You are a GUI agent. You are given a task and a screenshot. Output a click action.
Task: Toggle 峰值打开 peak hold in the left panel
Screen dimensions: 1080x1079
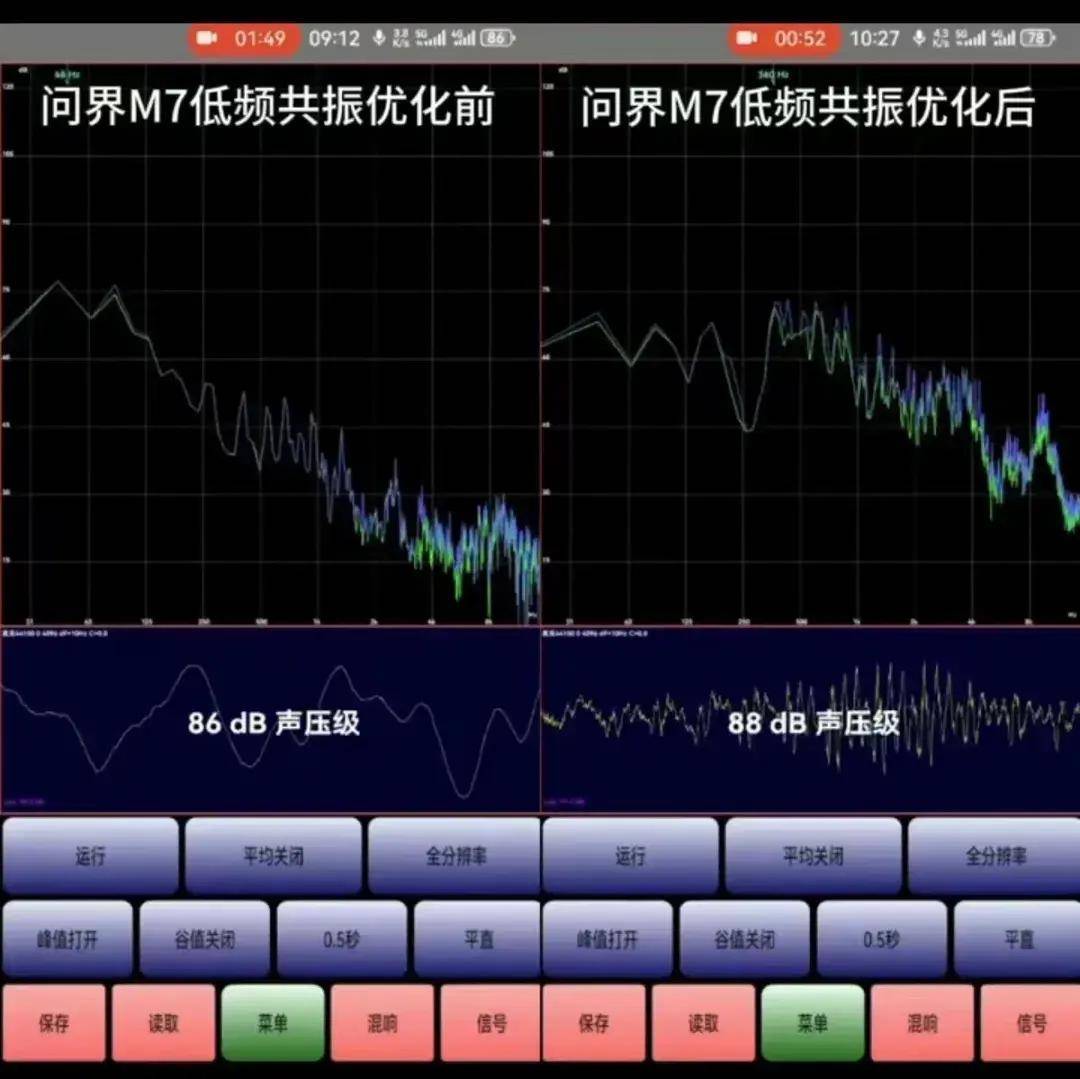68,939
